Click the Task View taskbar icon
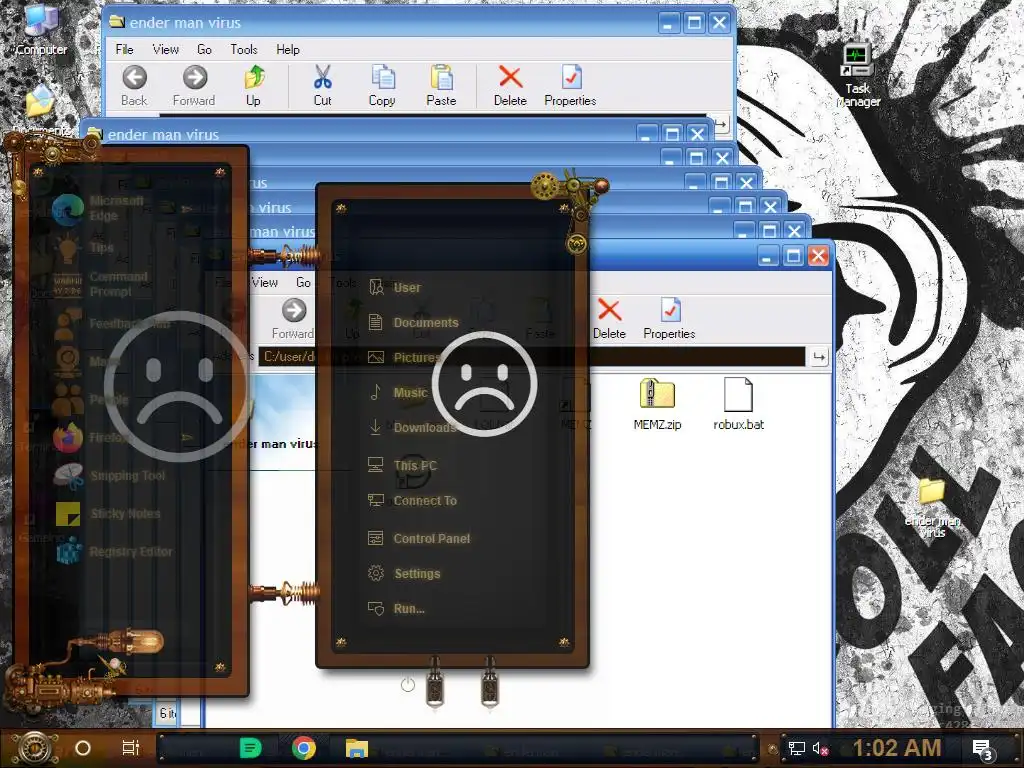 131,748
